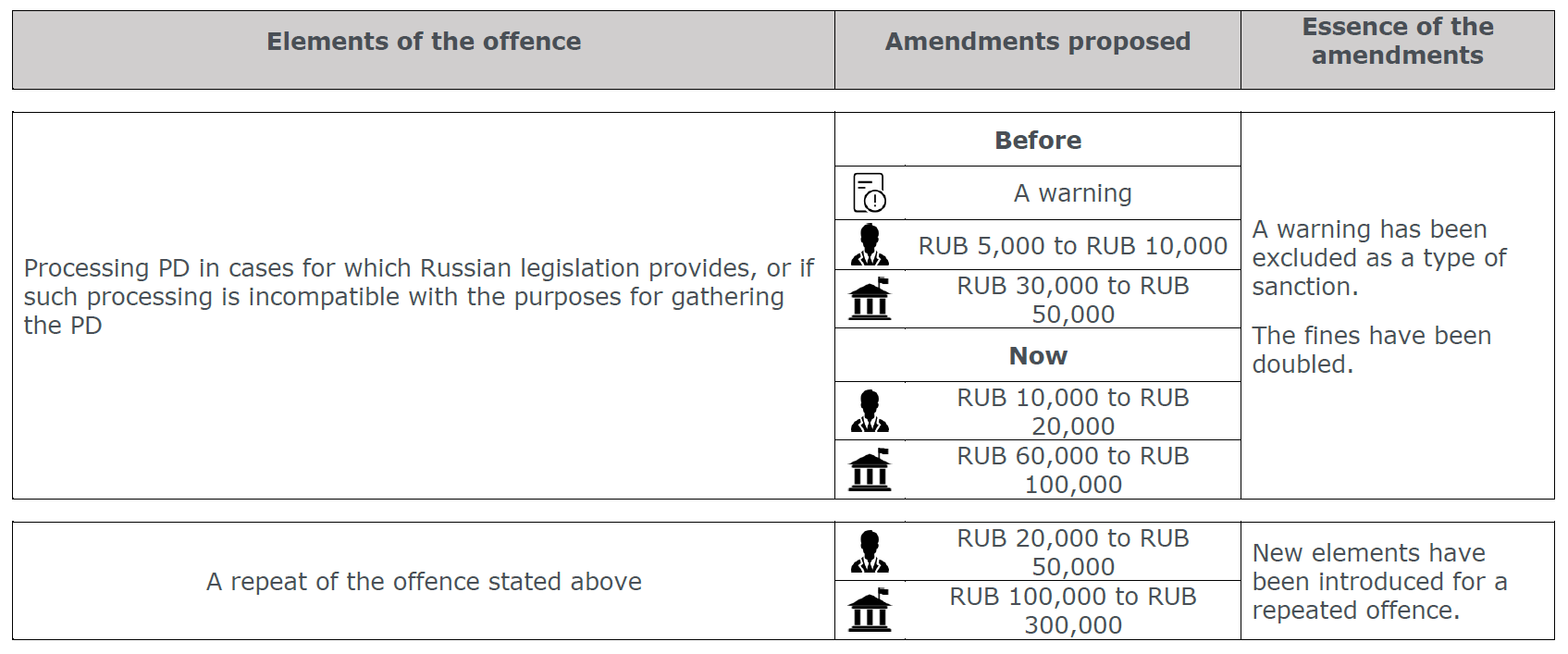Click 'The fines have been doubled' text
The width and height of the screenshot is (1568, 654).
click(x=1371, y=350)
